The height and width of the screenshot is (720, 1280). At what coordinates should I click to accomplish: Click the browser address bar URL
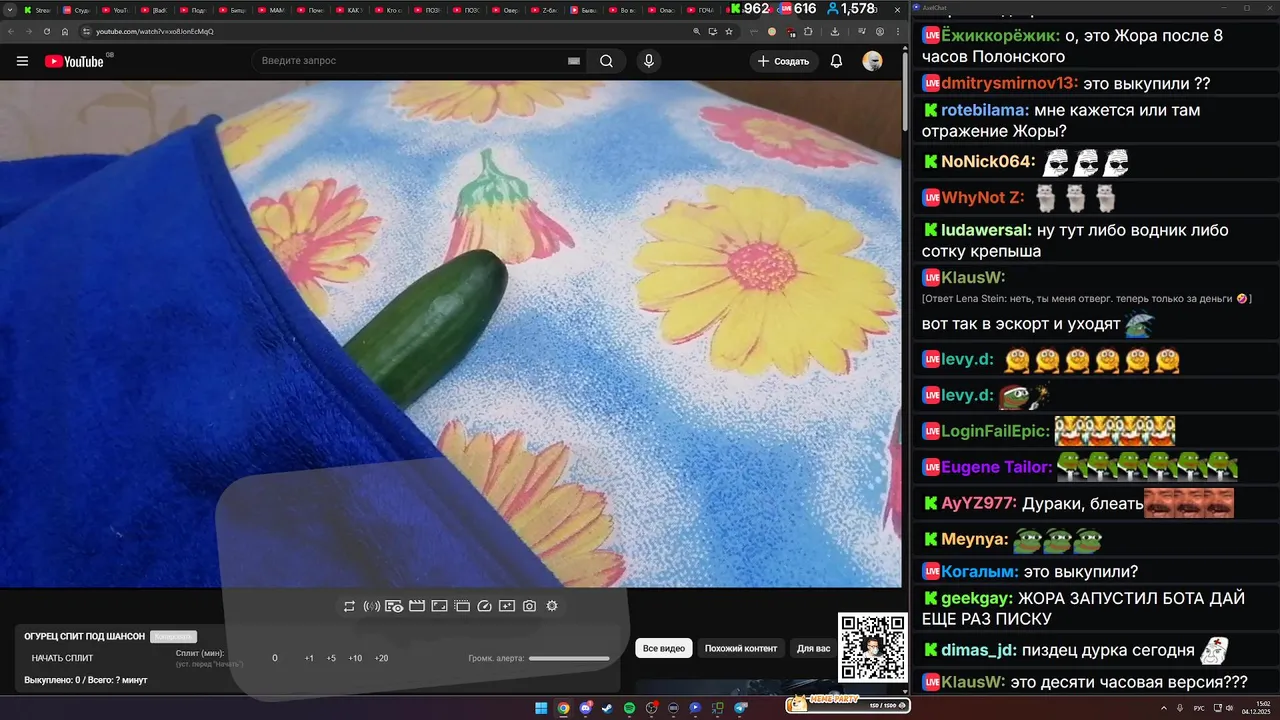coord(155,31)
